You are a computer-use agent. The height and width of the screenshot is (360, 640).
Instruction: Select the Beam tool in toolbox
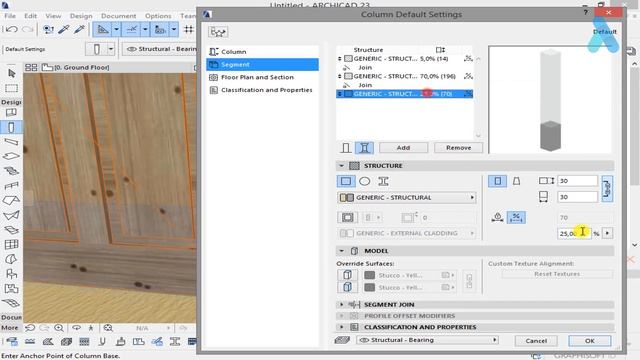point(11,142)
